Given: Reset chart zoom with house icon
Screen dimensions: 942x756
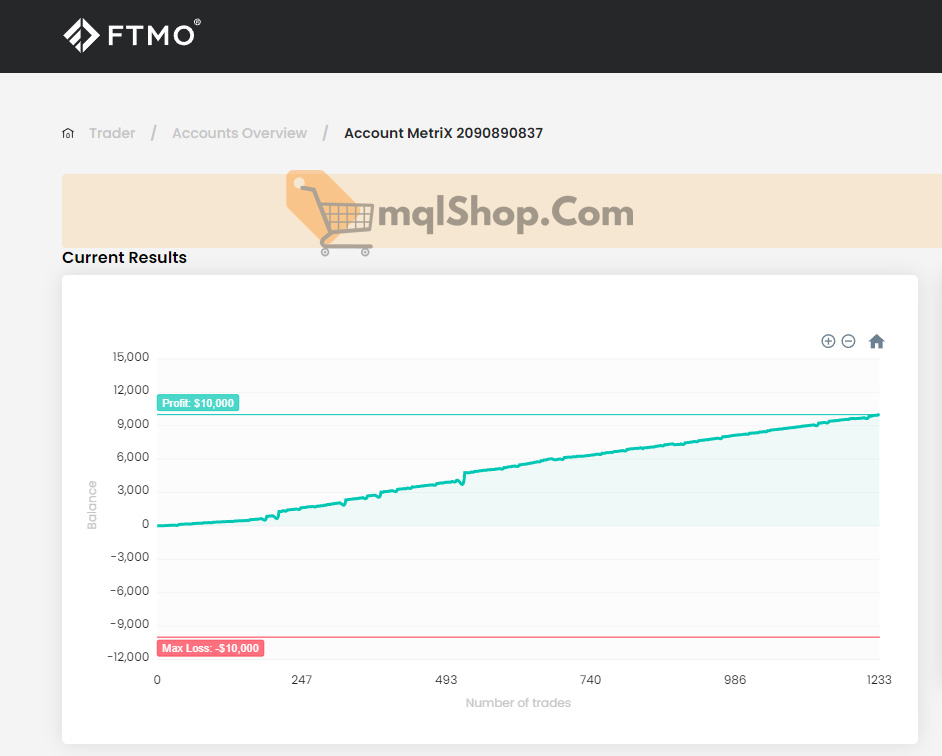Looking at the screenshot, I should click(x=876, y=341).
